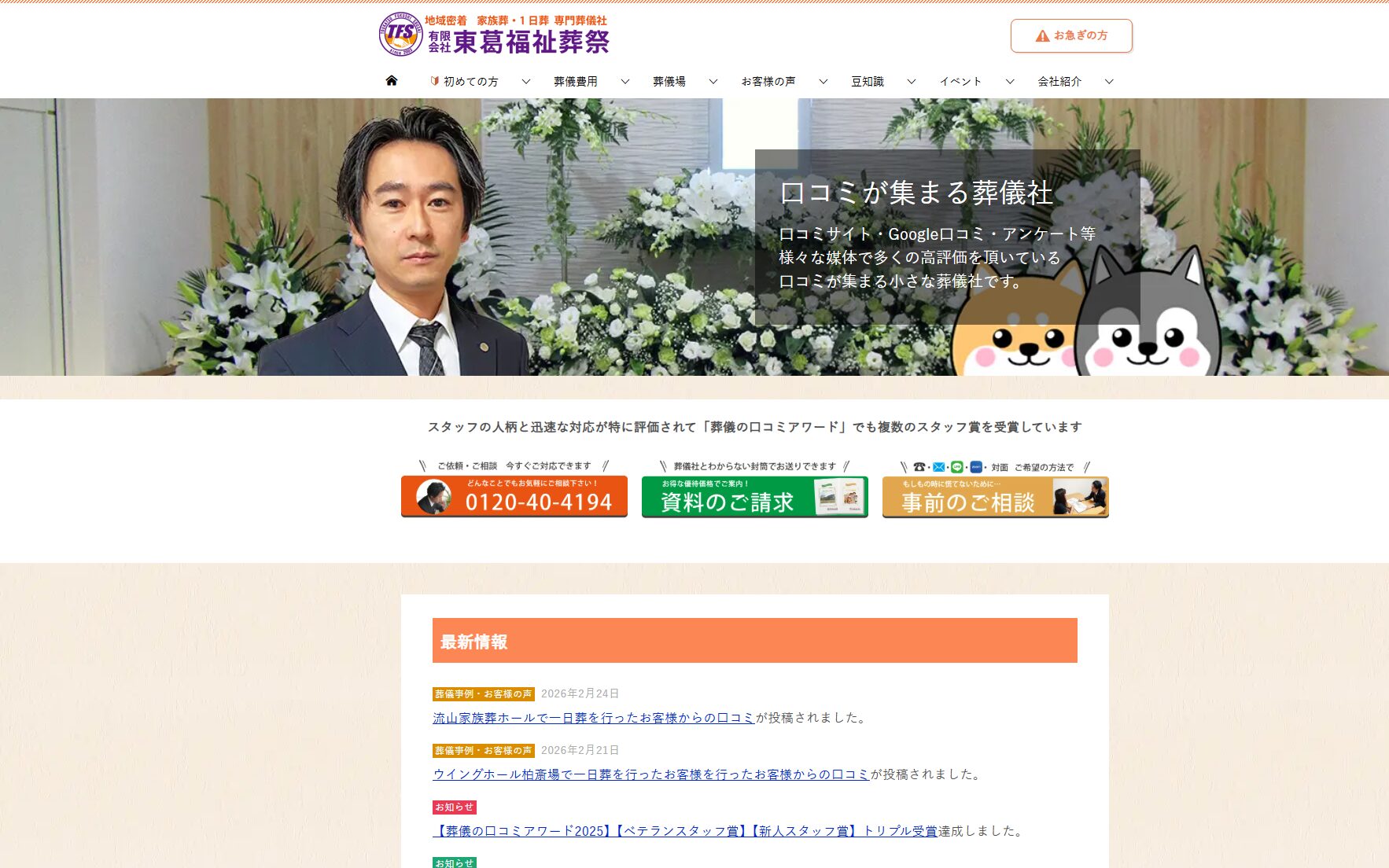The height and width of the screenshot is (868, 1389).
Task: Click the telephone icon above 事前のご相談
Action: tap(919, 467)
